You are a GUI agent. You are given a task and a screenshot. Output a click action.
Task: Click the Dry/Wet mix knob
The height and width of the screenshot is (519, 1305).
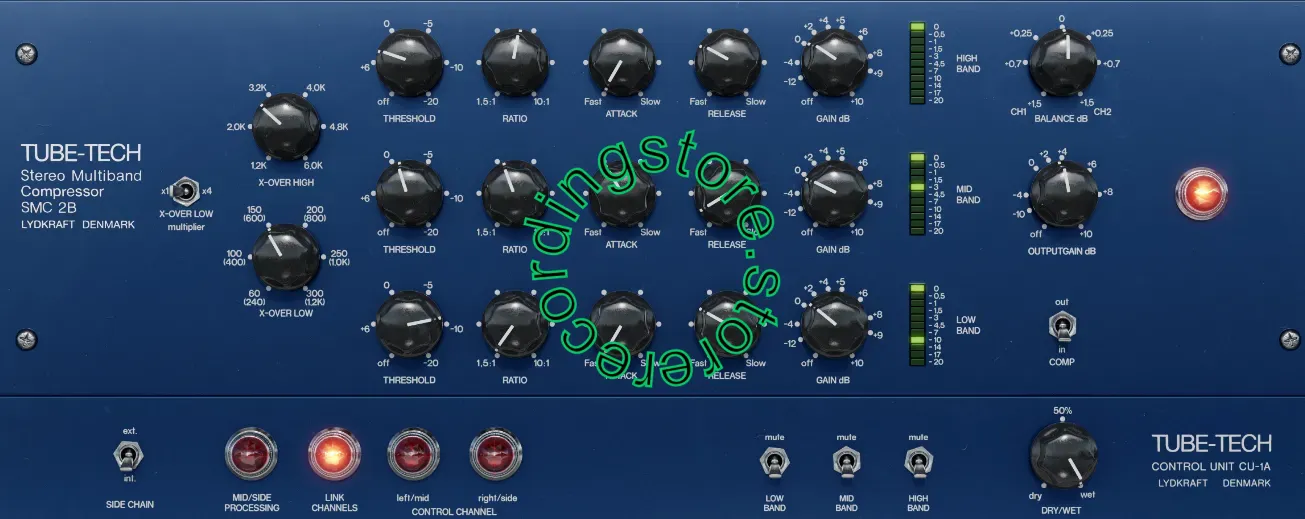tap(1062, 455)
